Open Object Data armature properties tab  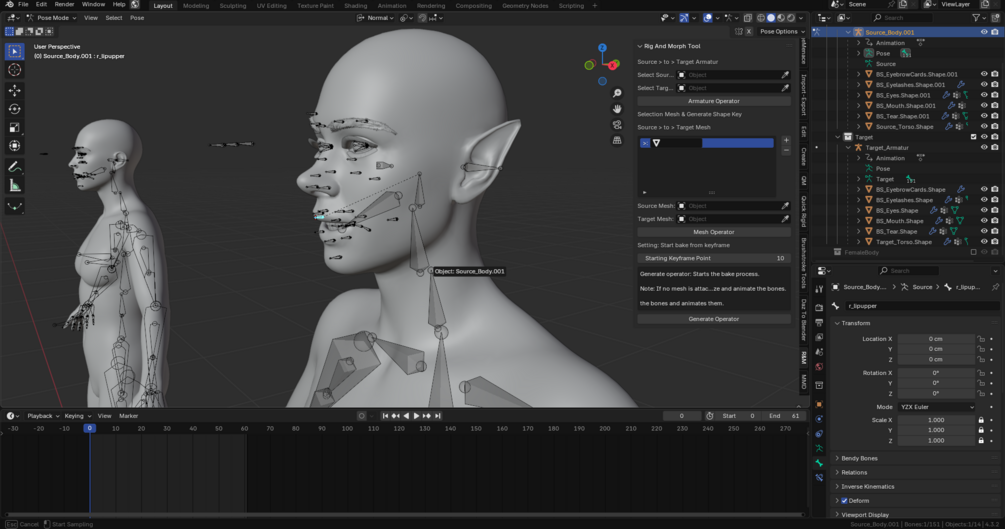(x=819, y=448)
